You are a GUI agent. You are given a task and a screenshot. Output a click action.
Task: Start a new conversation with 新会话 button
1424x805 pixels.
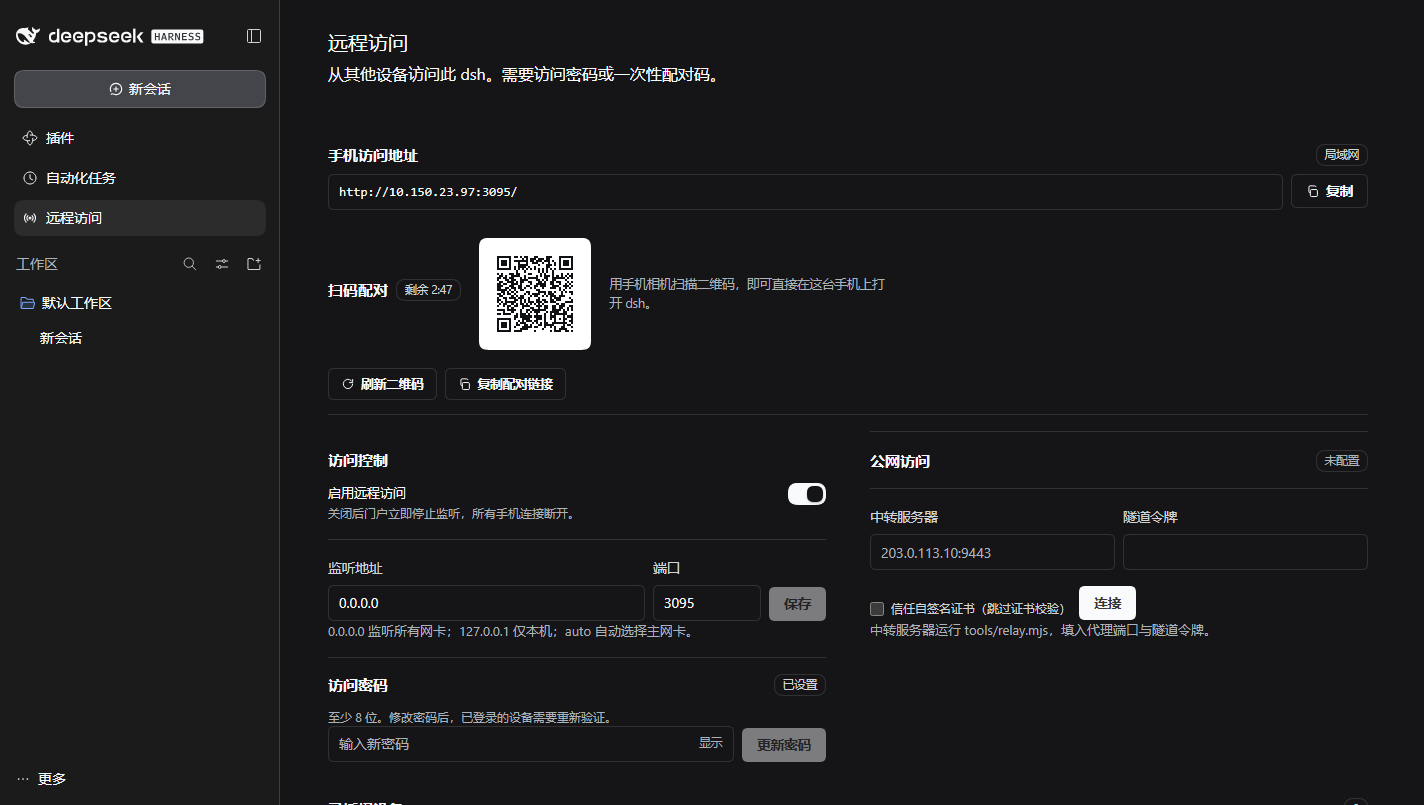coord(140,89)
